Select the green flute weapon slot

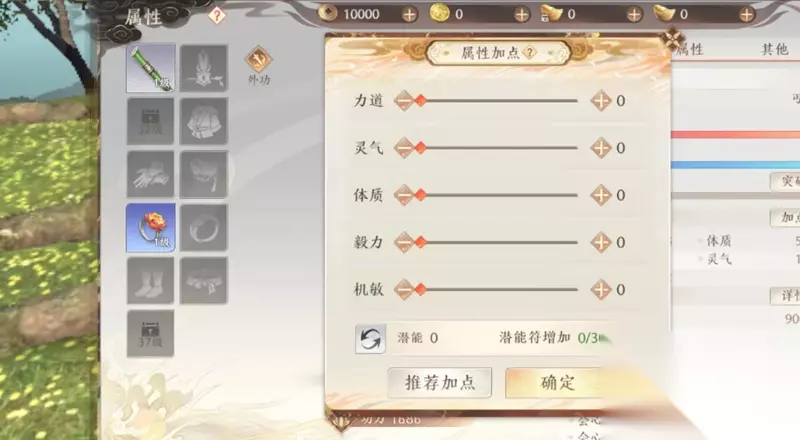(x=151, y=68)
